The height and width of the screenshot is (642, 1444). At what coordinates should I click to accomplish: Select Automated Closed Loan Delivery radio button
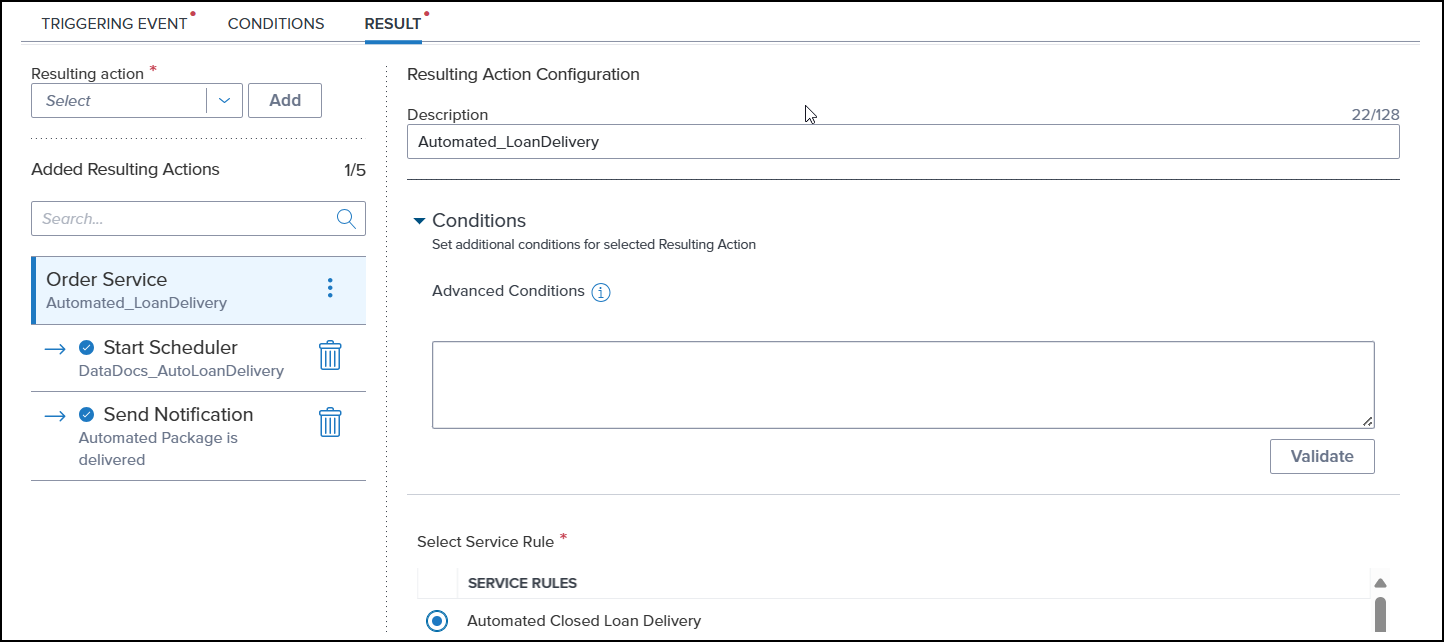pyautogui.click(x=437, y=621)
